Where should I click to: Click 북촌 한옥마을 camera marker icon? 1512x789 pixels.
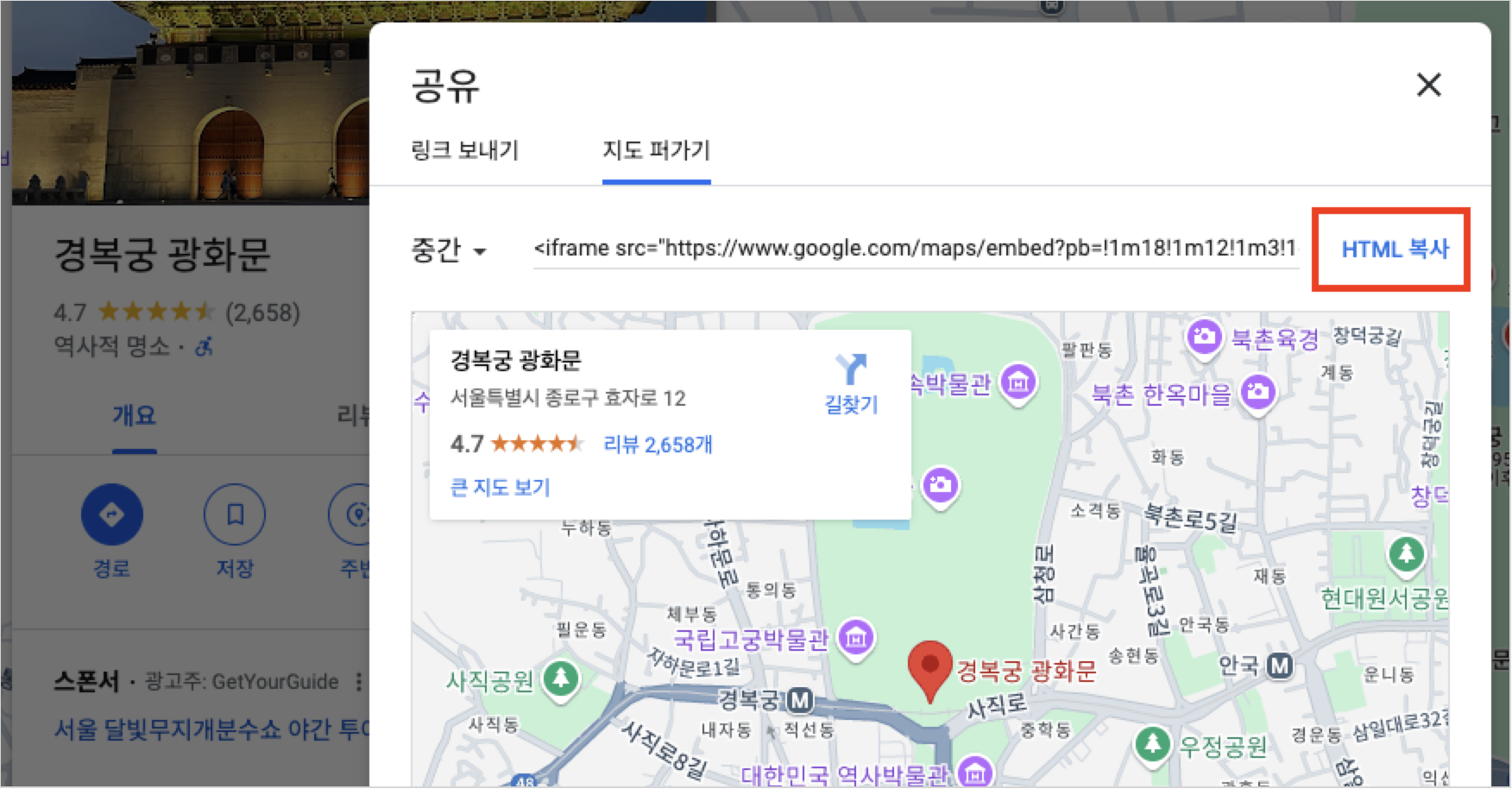[x=1258, y=393]
